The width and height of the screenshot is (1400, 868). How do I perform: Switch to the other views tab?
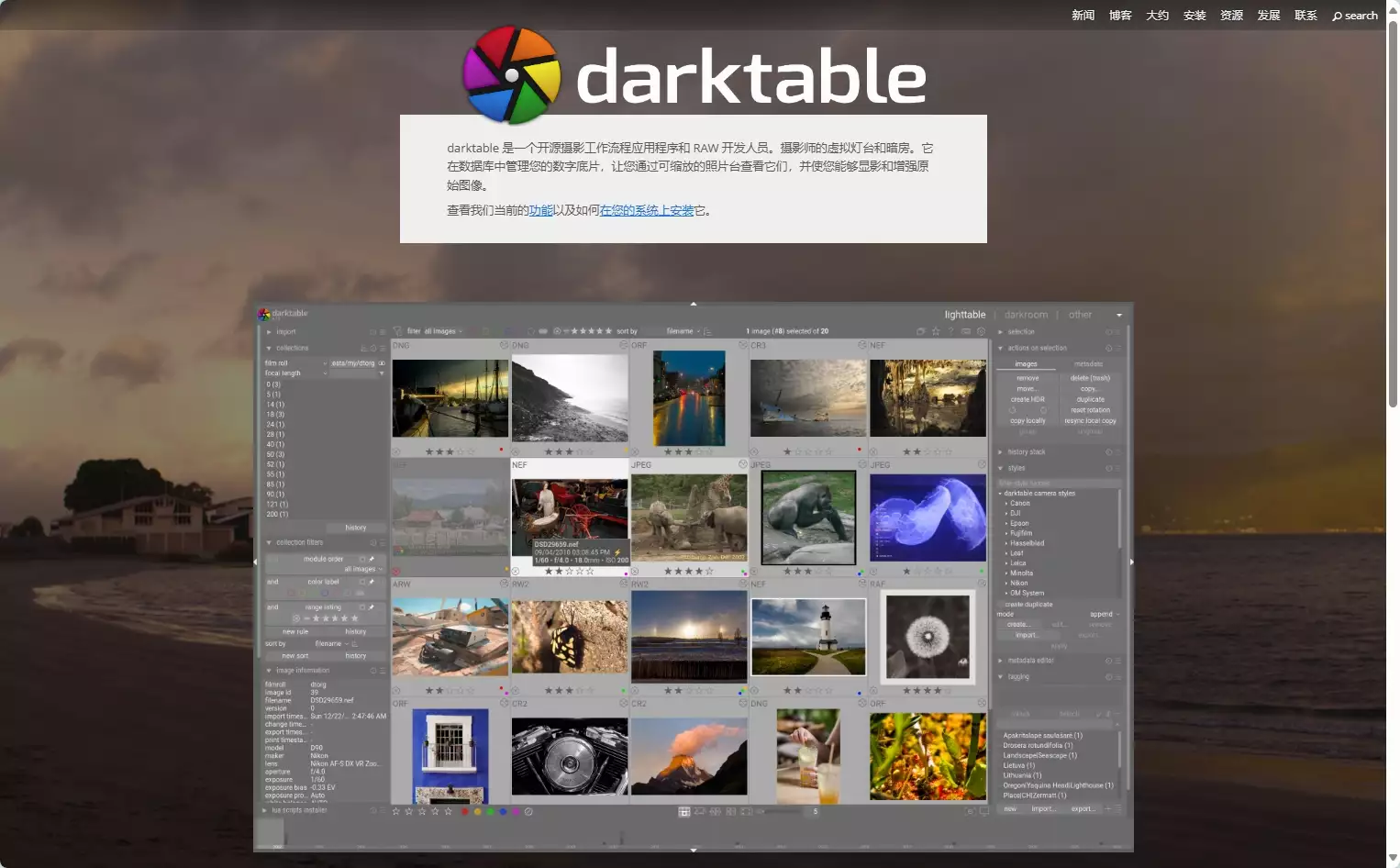pyautogui.click(x=1080, y=315)
